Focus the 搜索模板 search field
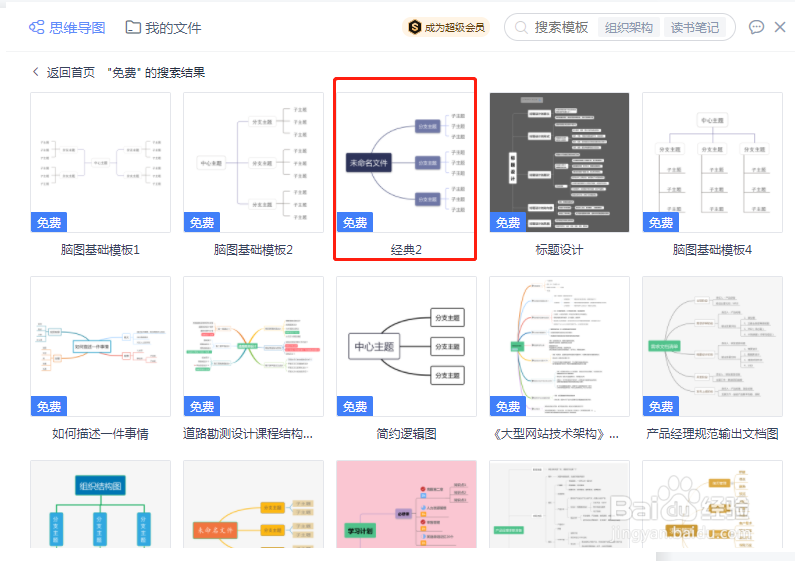Screen dimensions: 795x561 click(561, 27)
